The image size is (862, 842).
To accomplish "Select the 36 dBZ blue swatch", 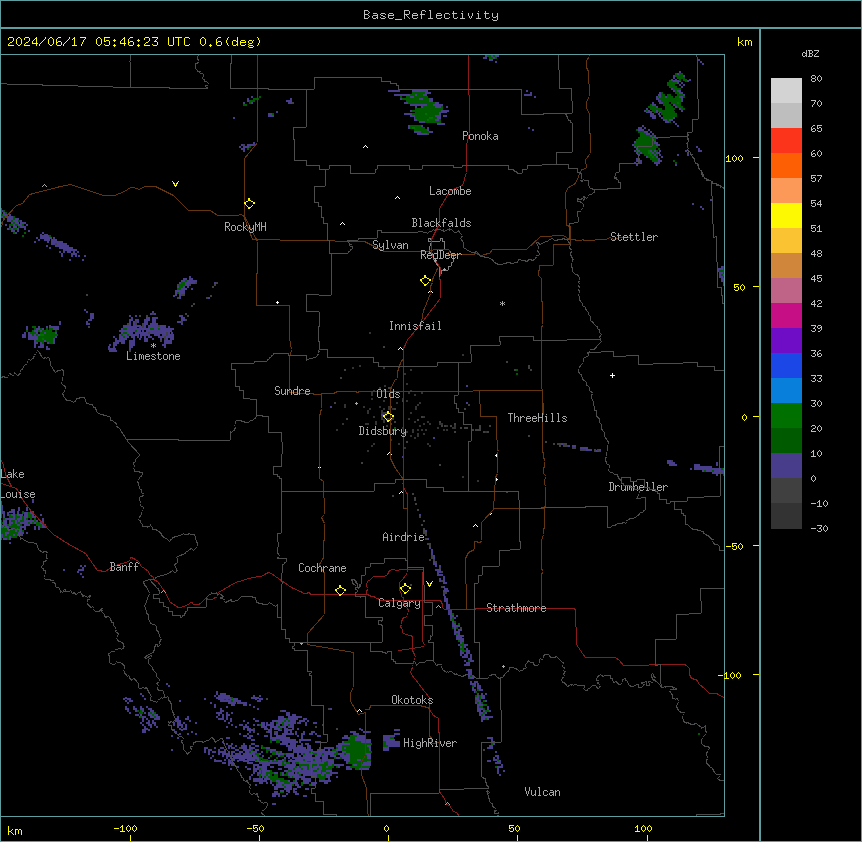I will (x=786, y=365).
